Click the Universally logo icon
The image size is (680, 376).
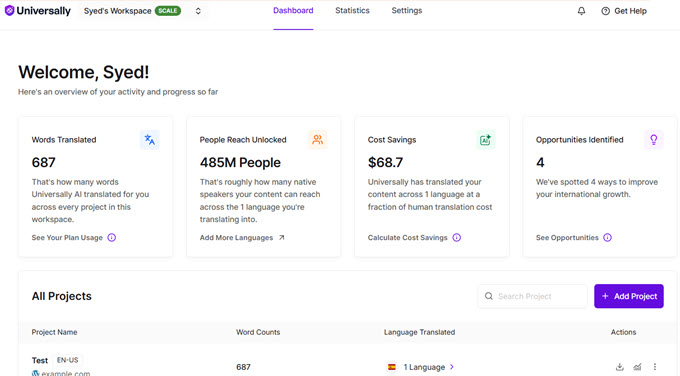tap(9, 10)
